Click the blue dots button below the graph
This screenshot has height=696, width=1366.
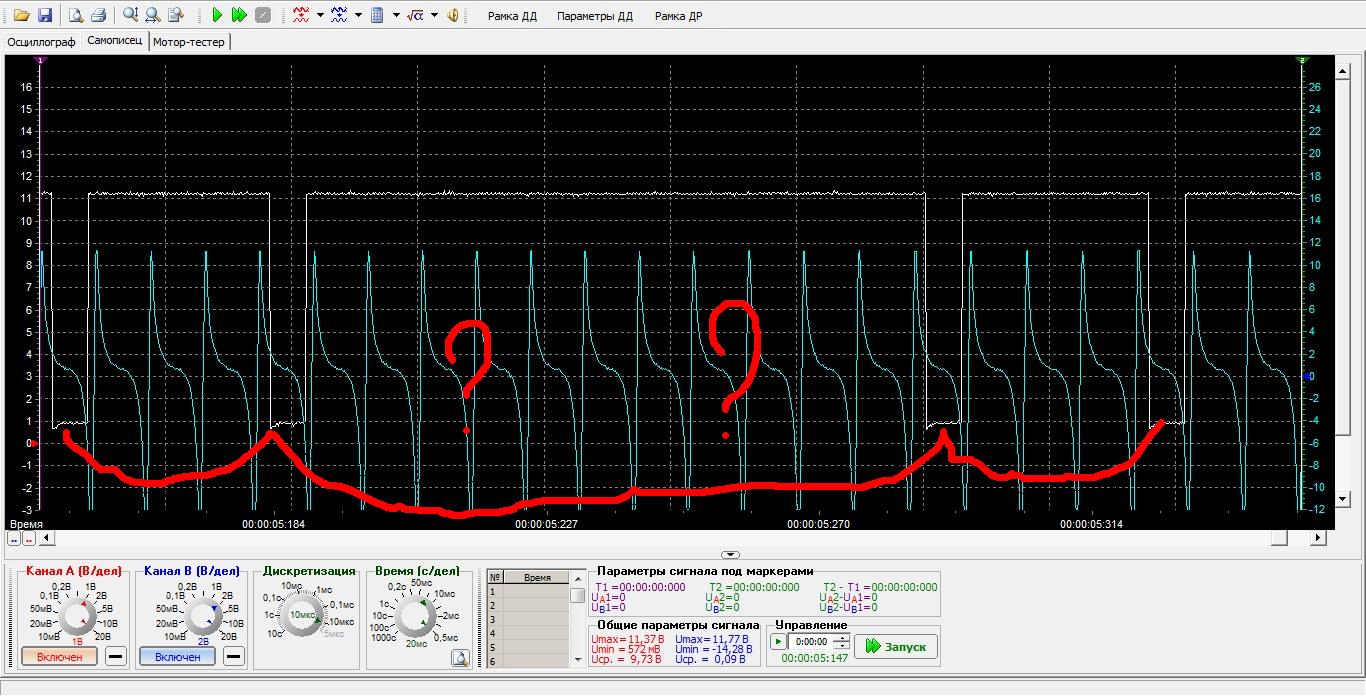14,538
